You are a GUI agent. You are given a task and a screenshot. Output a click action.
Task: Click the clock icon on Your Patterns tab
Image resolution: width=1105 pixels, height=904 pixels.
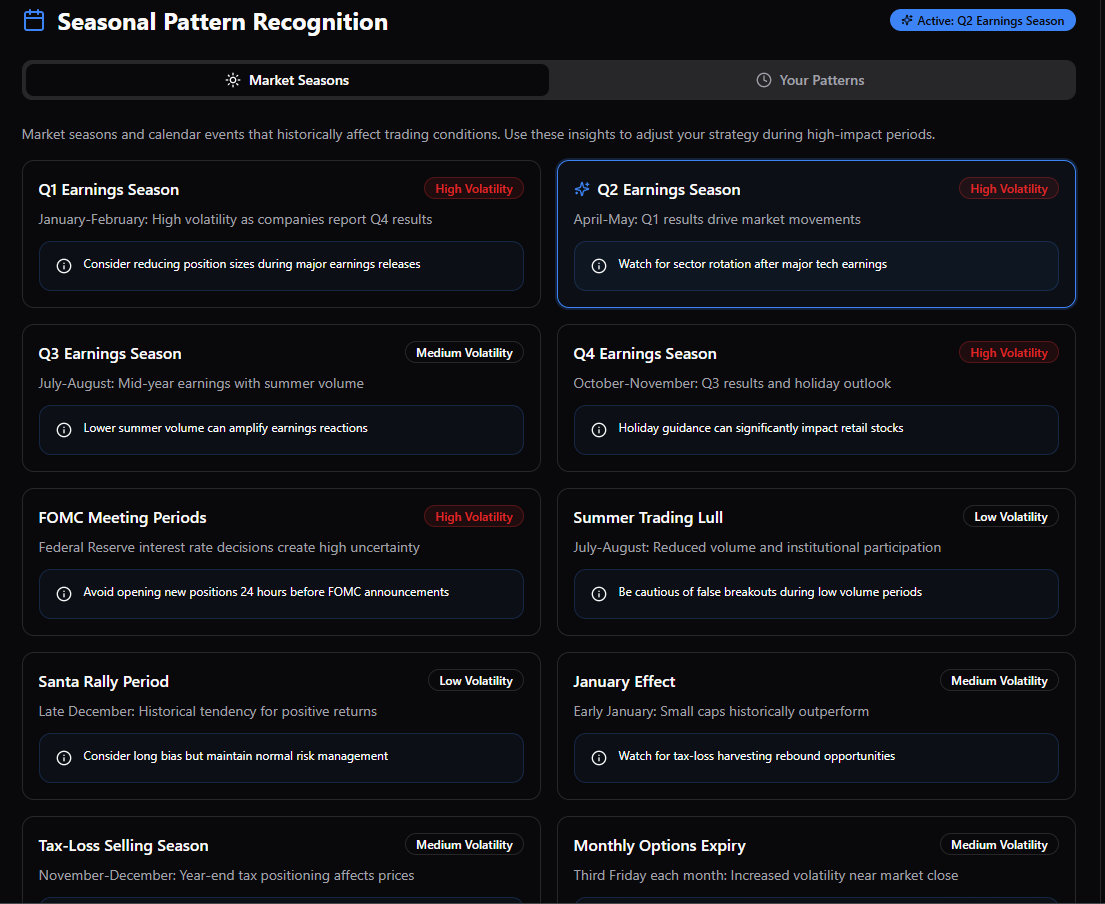pyautogui.click(x=763, y=80)
